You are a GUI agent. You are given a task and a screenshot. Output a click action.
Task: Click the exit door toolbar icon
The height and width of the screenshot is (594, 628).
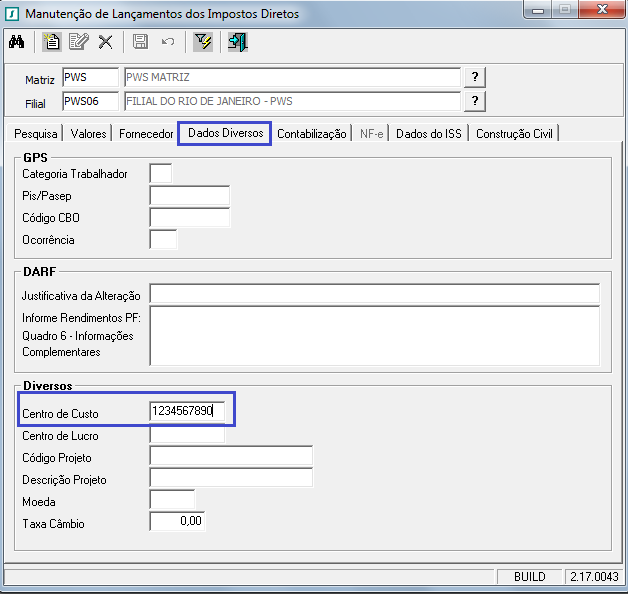238,42
